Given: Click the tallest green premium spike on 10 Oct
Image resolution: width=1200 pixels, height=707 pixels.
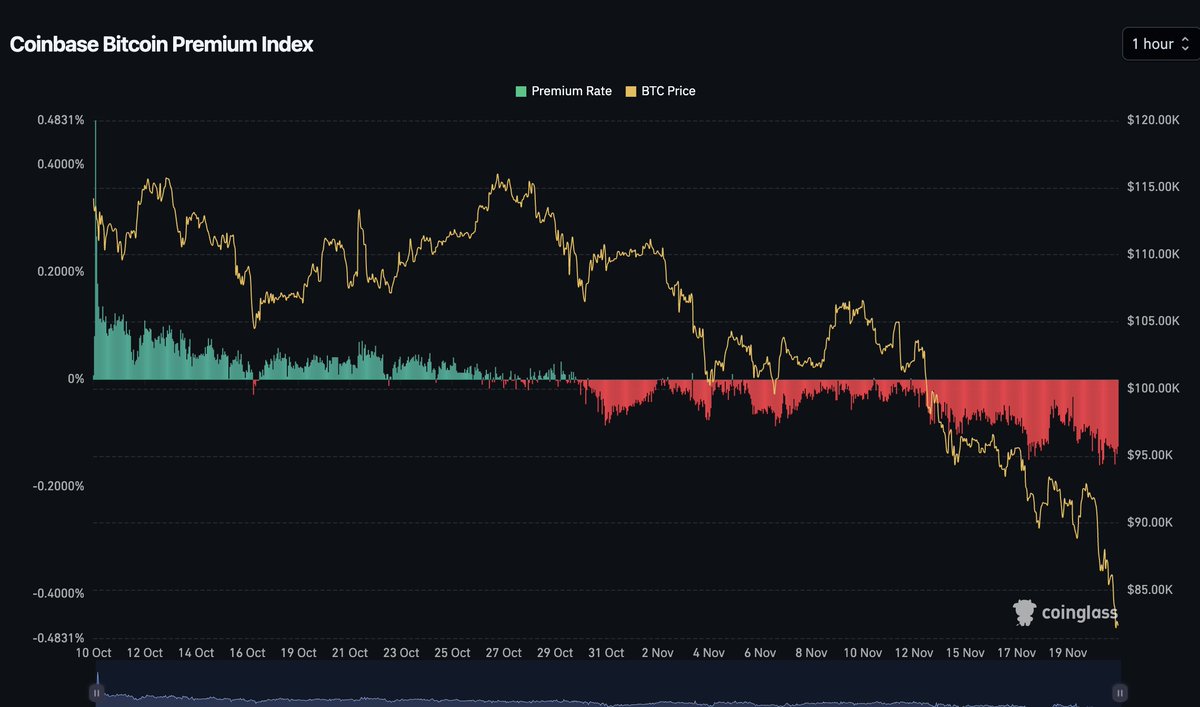Looking at the screenshot, I should pos(95,250).
